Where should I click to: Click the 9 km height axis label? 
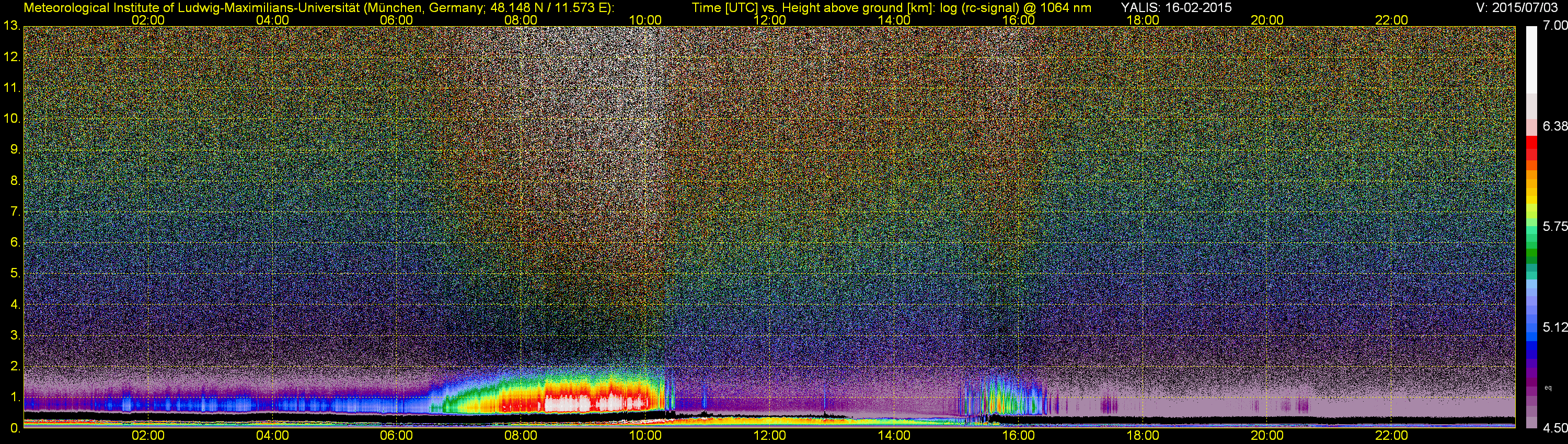coord(15,149)
